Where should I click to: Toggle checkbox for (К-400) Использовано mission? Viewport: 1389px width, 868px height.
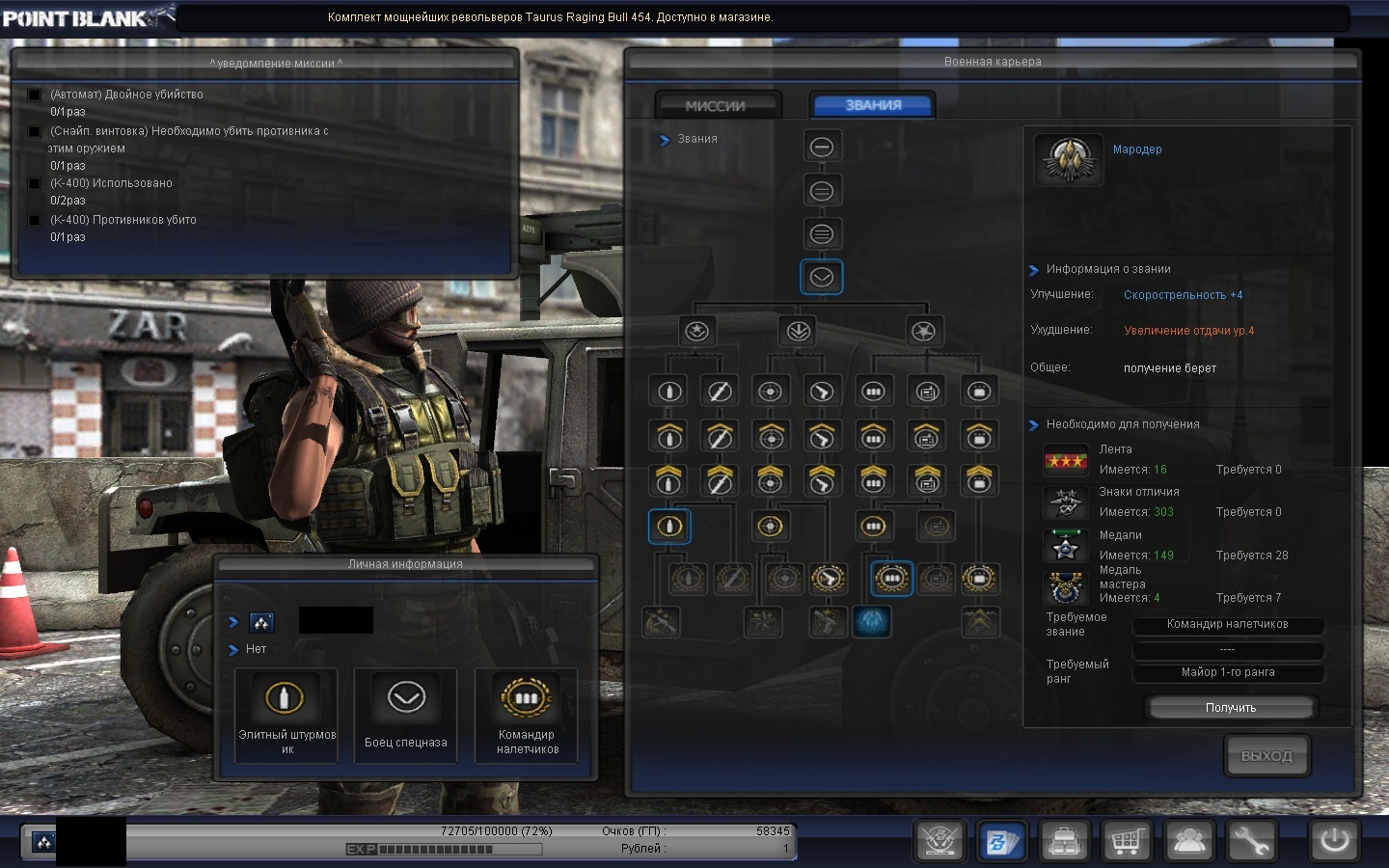35,183
